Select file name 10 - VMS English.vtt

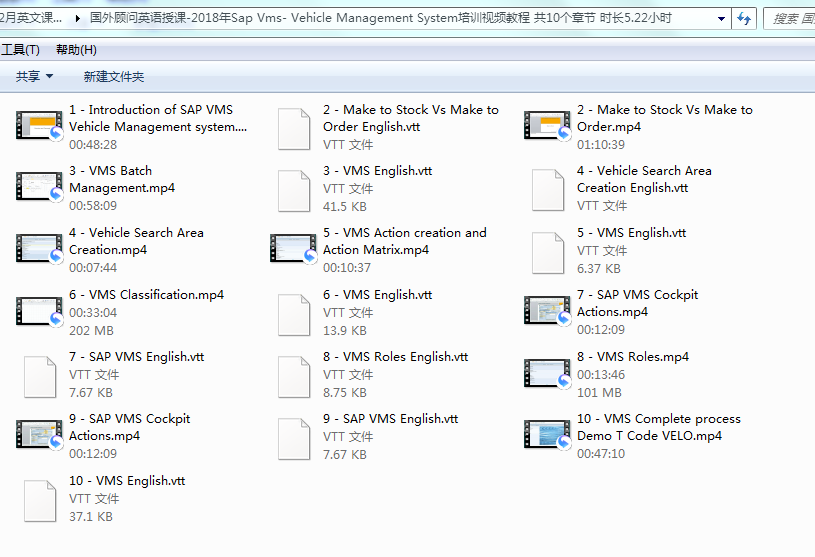click(x=127, y=481)
